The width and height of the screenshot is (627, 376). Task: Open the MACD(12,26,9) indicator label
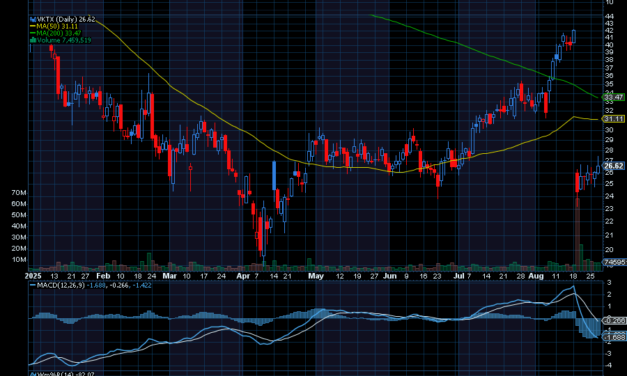point(61,285)
